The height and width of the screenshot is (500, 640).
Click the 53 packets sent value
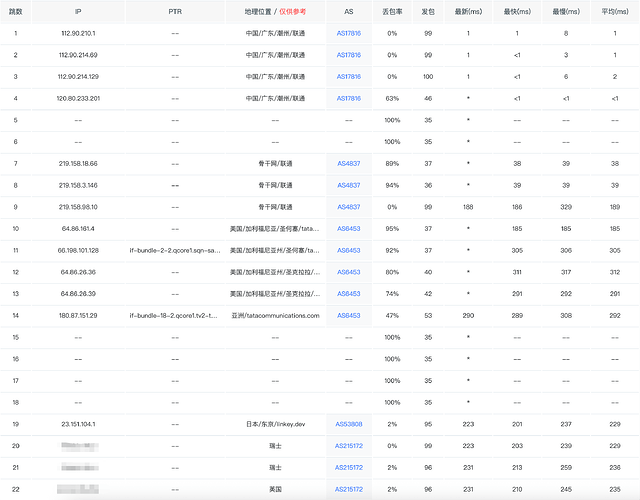click(x=428, y=316)
